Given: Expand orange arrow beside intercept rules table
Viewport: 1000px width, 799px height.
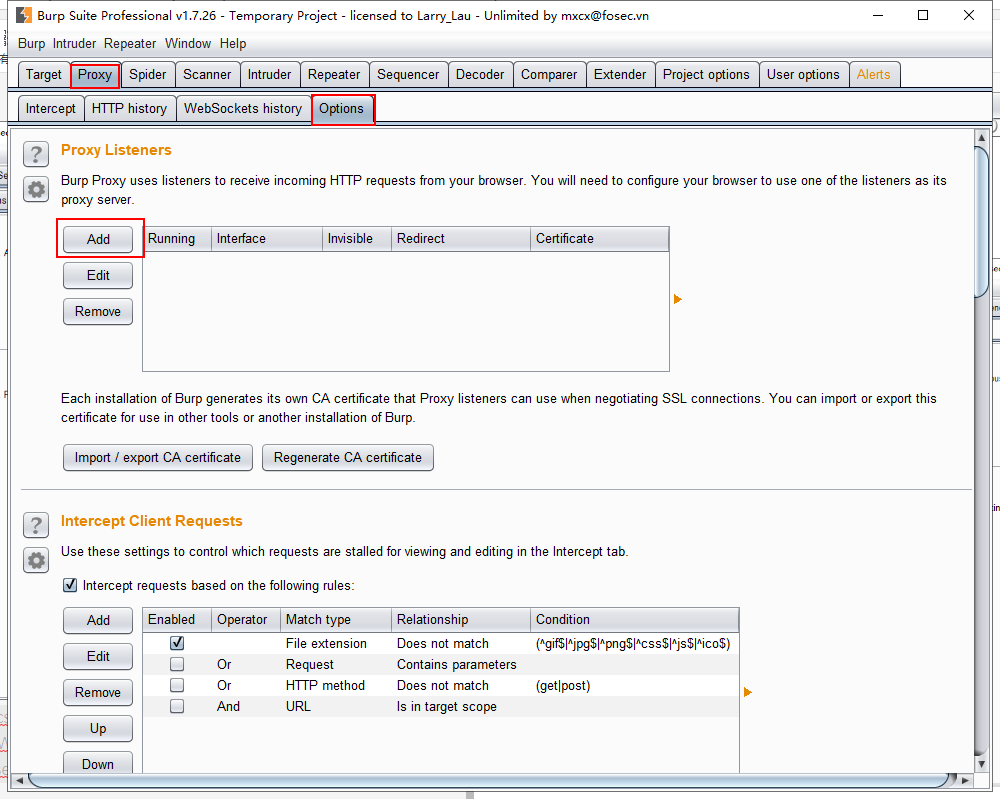Looking at the screenshot, I should 748,692.
